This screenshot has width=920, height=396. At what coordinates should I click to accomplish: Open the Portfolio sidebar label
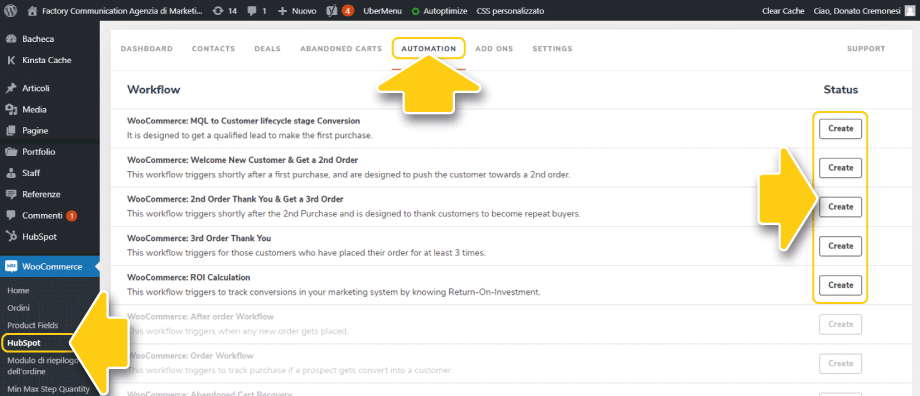39,151
